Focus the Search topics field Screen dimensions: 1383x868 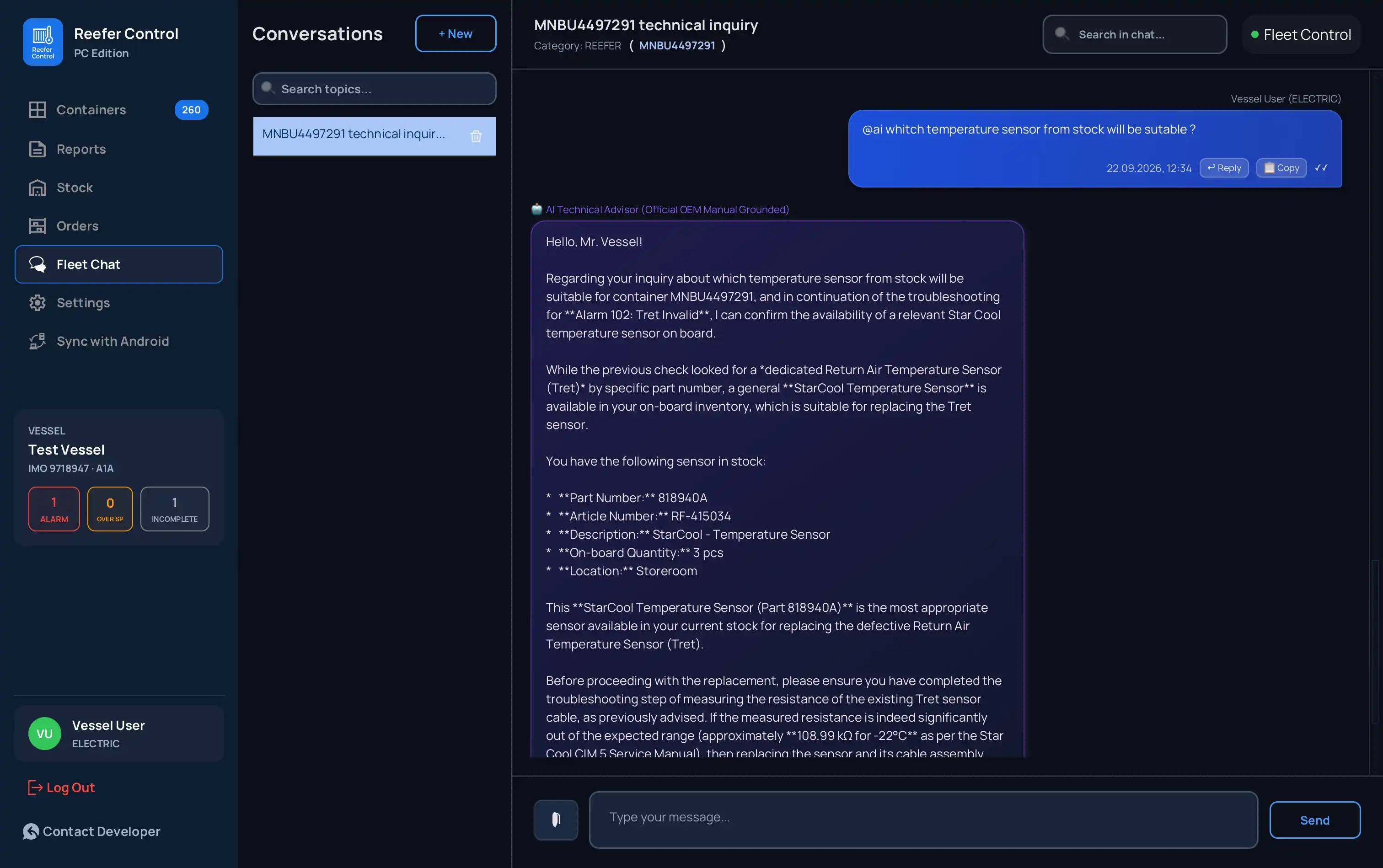(x=374, y=89)
